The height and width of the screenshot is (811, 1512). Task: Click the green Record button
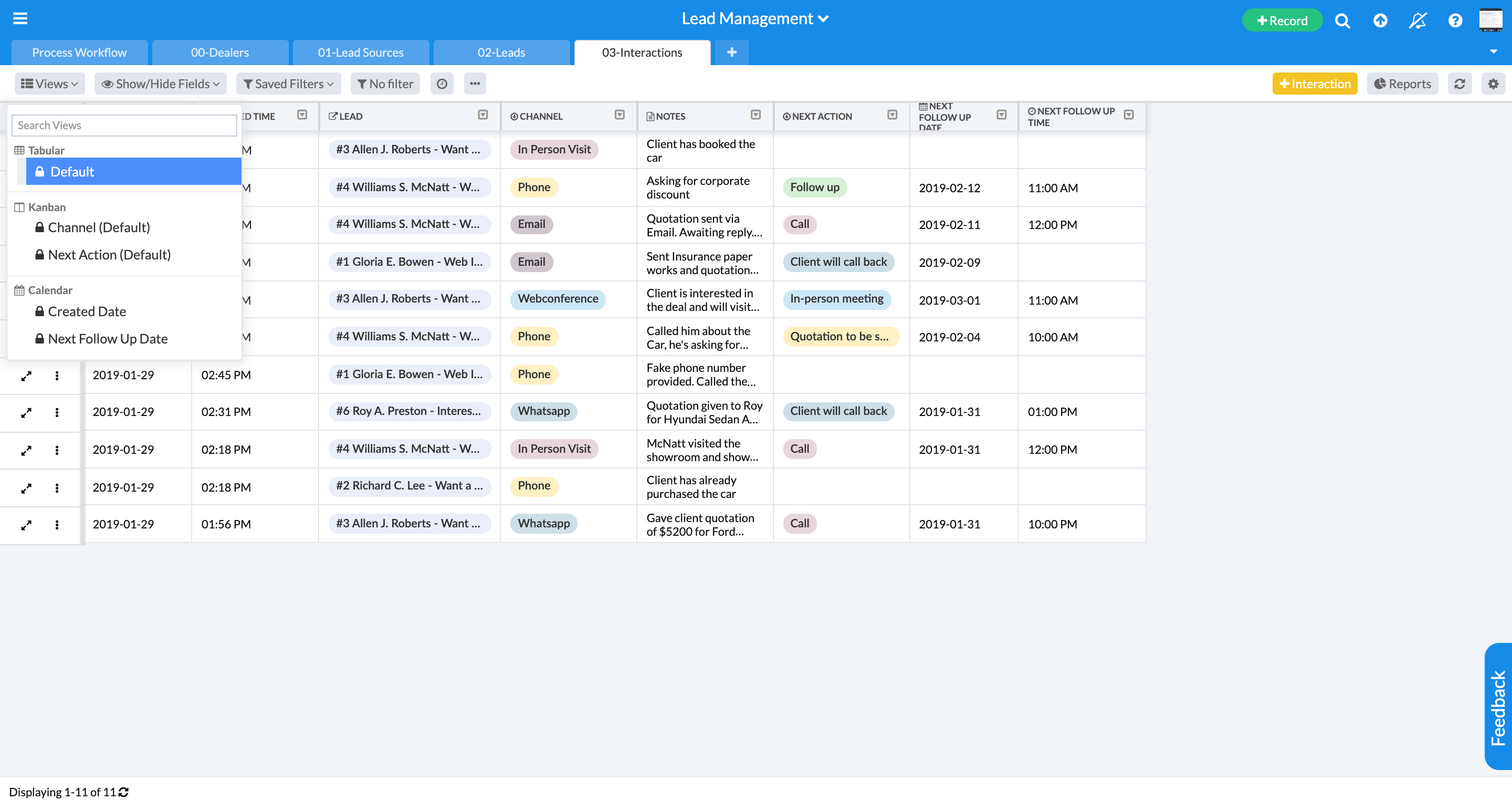click(1282, 20)
